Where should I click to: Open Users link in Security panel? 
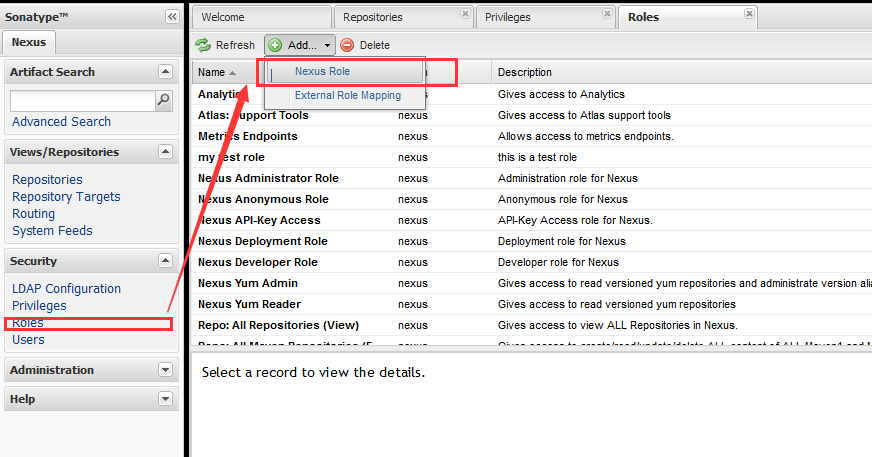[x=28, y=340]
